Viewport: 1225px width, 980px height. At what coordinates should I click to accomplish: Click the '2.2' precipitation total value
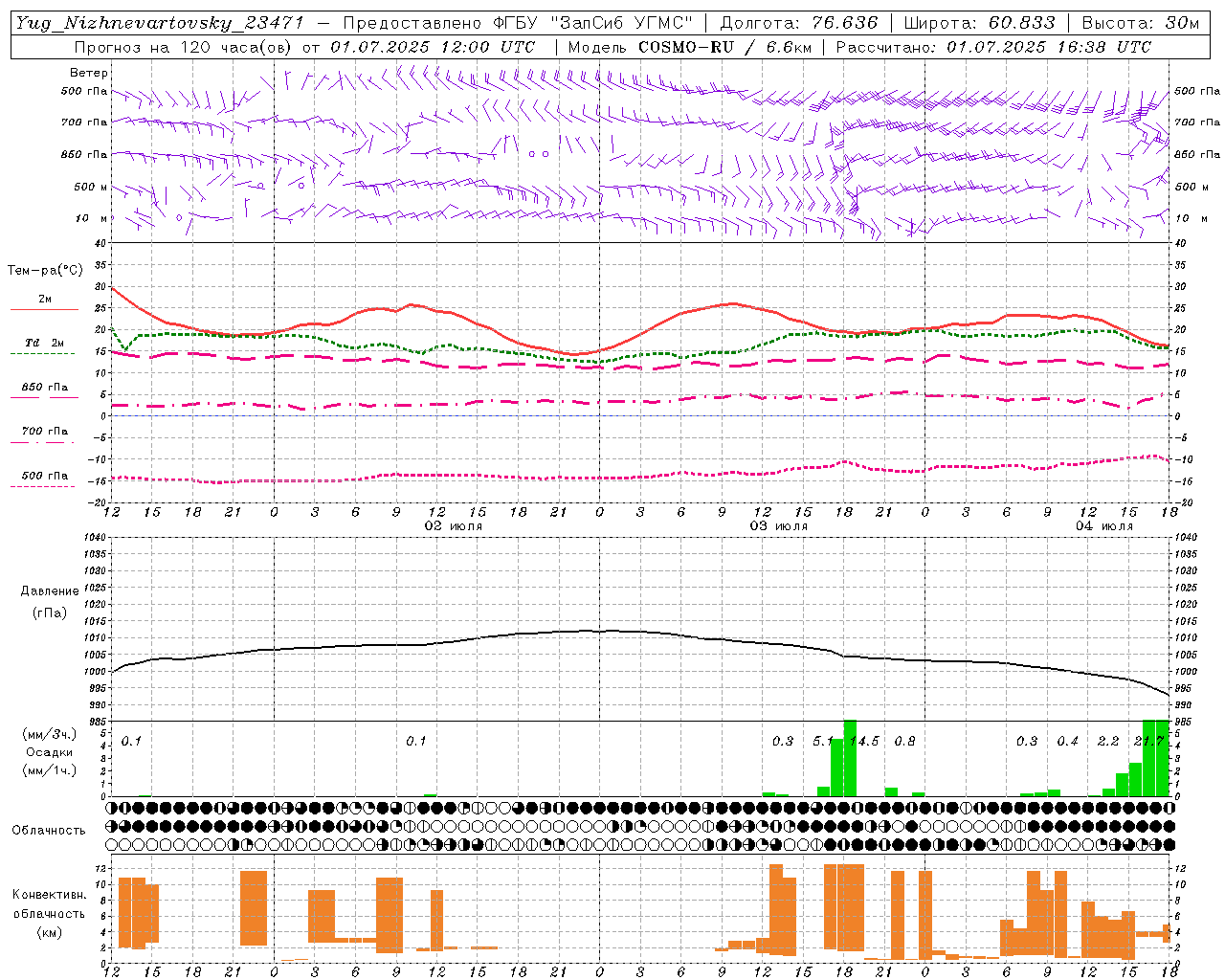click(x=1108, y=742)
